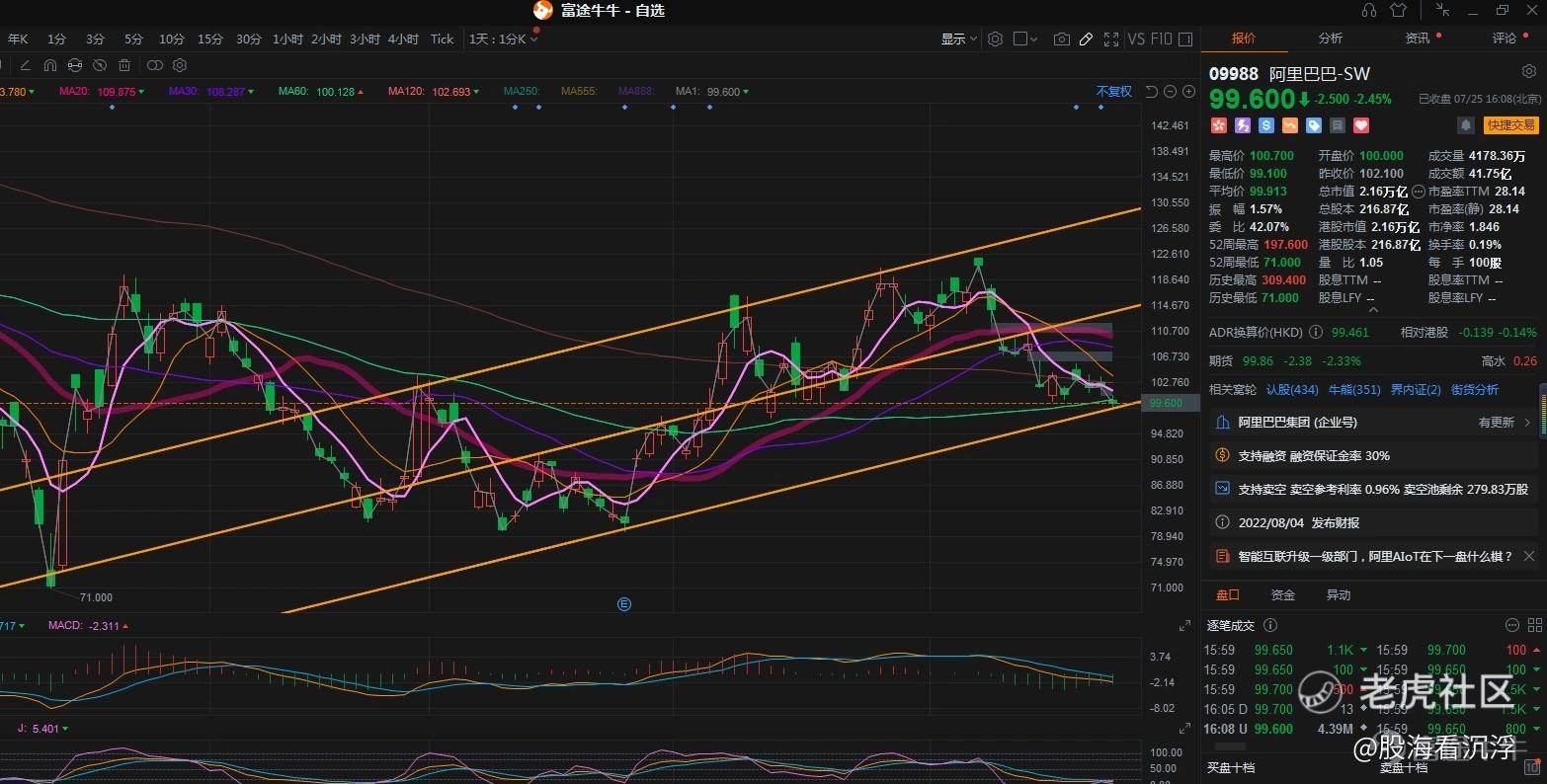Select the trend line drawing tool
The width and height of the screenshot is (1547, 784).
[26, 65]
